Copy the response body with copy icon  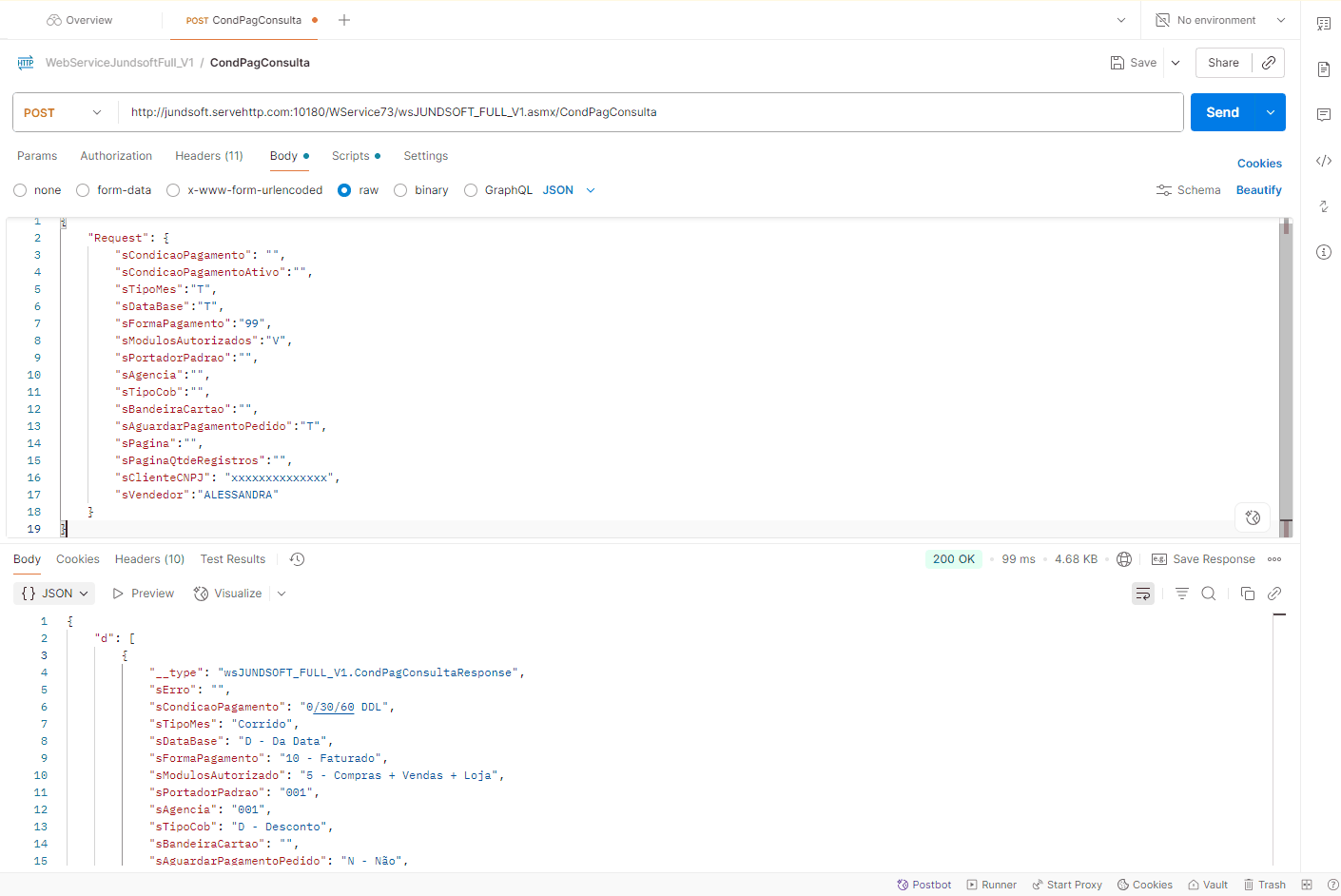pos(1247,594)
